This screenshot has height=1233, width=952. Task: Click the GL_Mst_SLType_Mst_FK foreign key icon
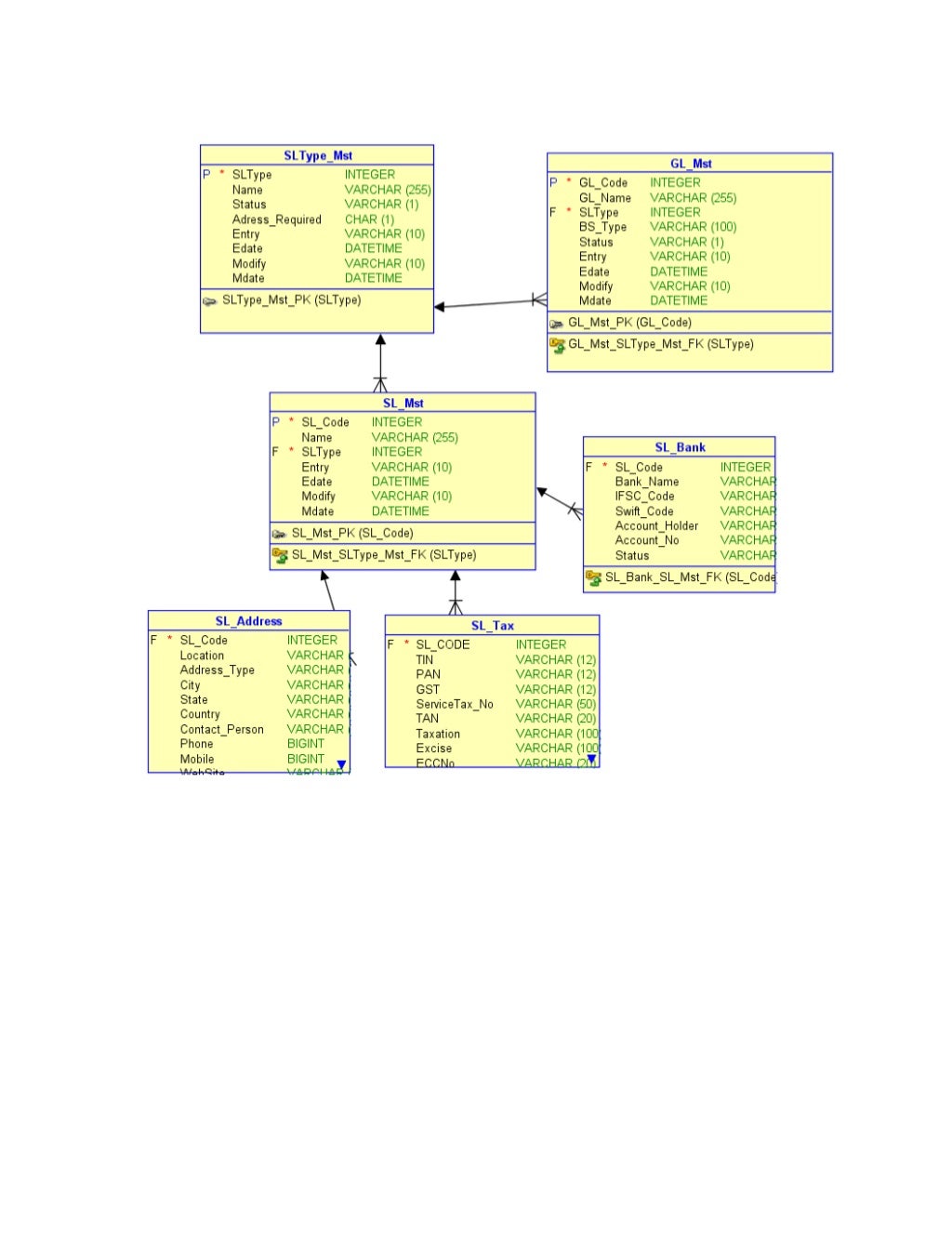(558, 345)
